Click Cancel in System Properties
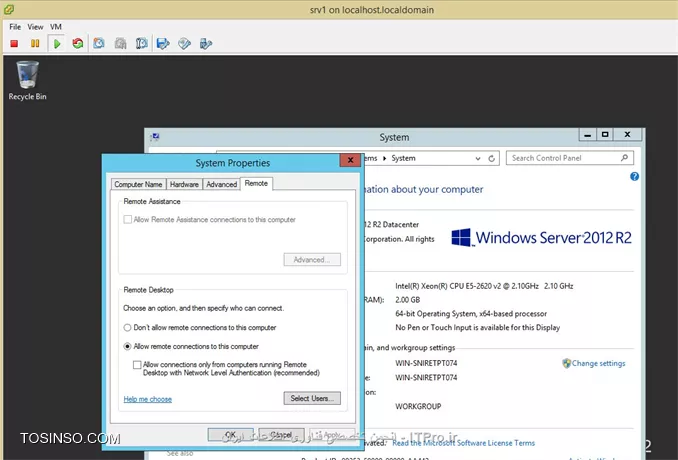678x460 pixels. pos(281,434)
